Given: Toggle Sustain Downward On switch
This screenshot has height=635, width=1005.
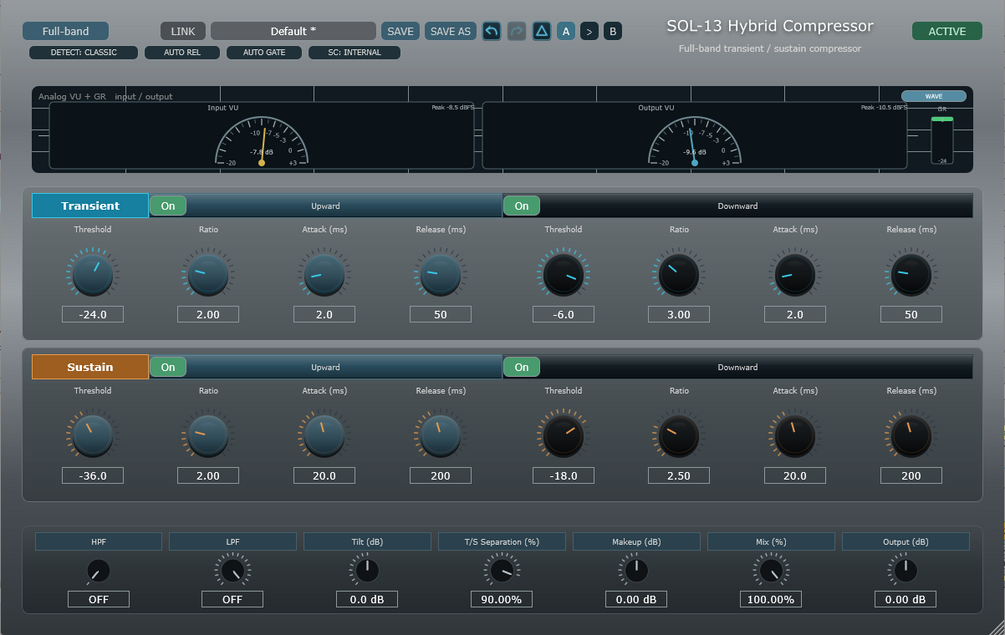Looking at the screenshot, I should point(522,367).
